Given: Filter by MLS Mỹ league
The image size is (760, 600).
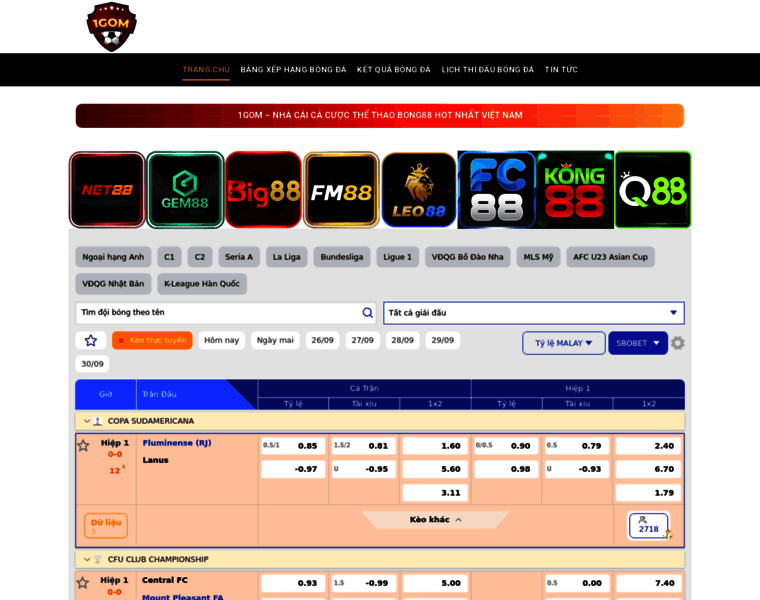Looking at the screenshot, I should click(x=538, y=257).
